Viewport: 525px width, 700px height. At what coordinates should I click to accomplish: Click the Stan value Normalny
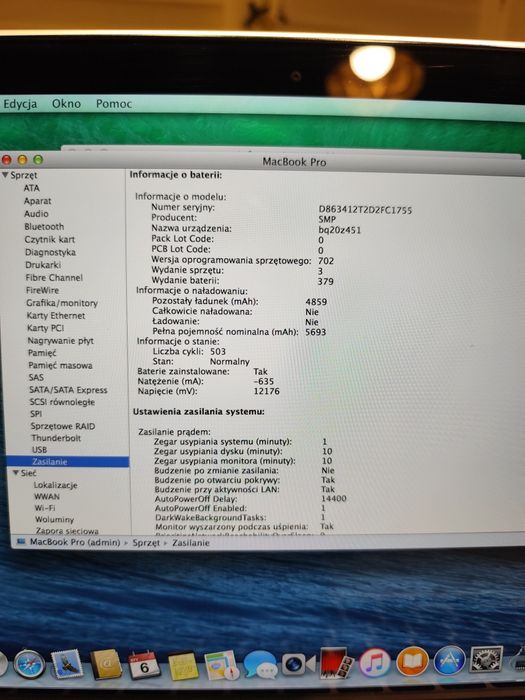(230, 362)
